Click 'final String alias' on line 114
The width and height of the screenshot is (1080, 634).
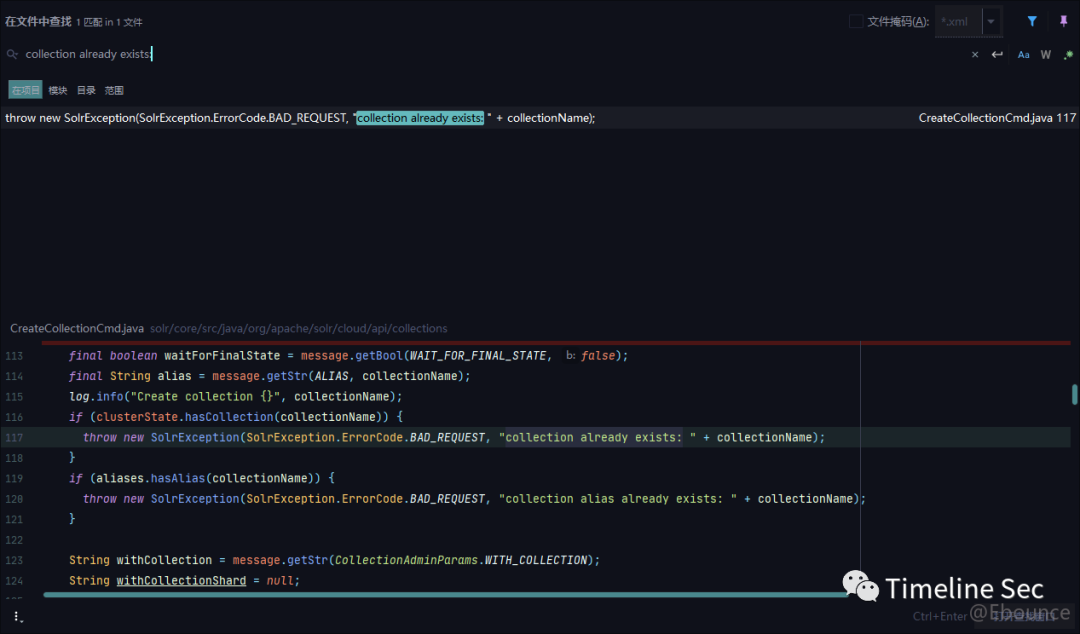(129, 376)
